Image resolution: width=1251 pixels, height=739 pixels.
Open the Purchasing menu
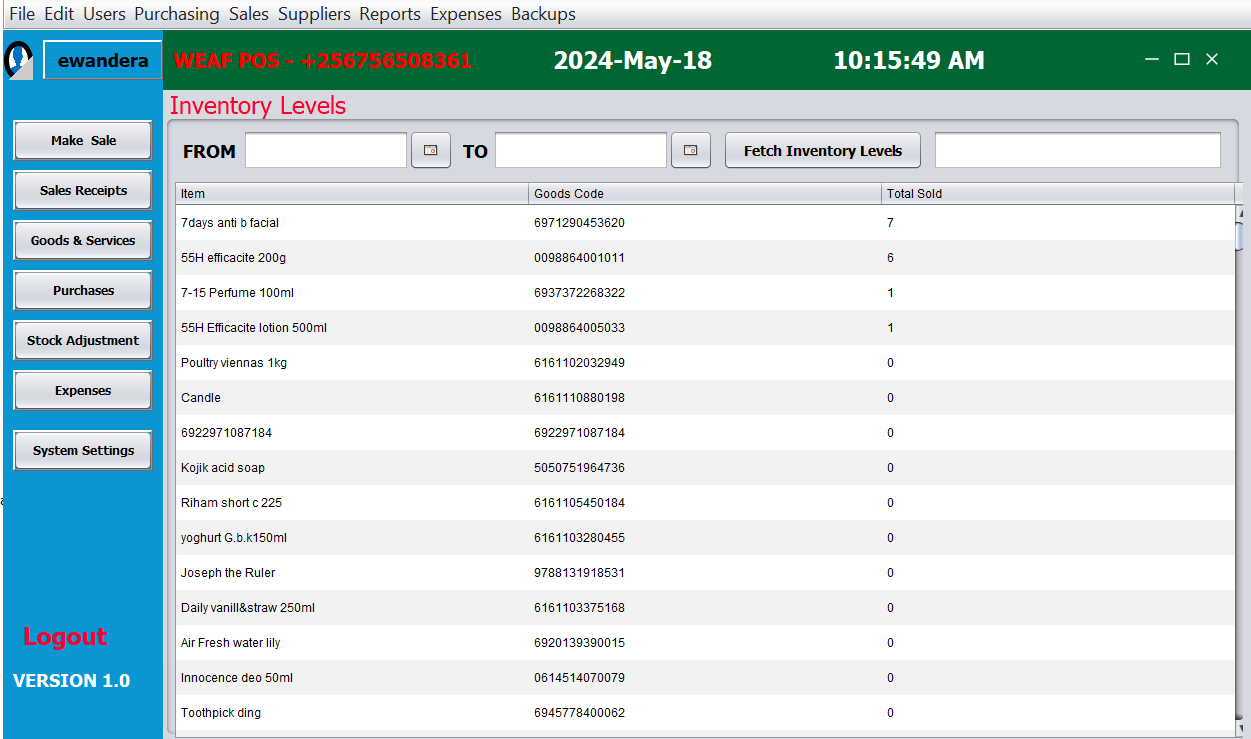coord(176,14)
